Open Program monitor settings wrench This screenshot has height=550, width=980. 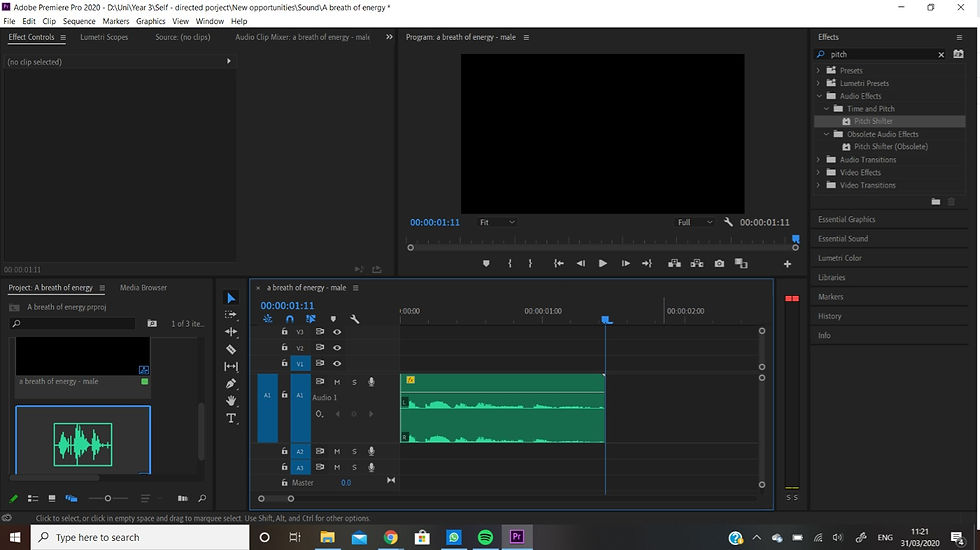pyautogui.click(x=728, y=222)
